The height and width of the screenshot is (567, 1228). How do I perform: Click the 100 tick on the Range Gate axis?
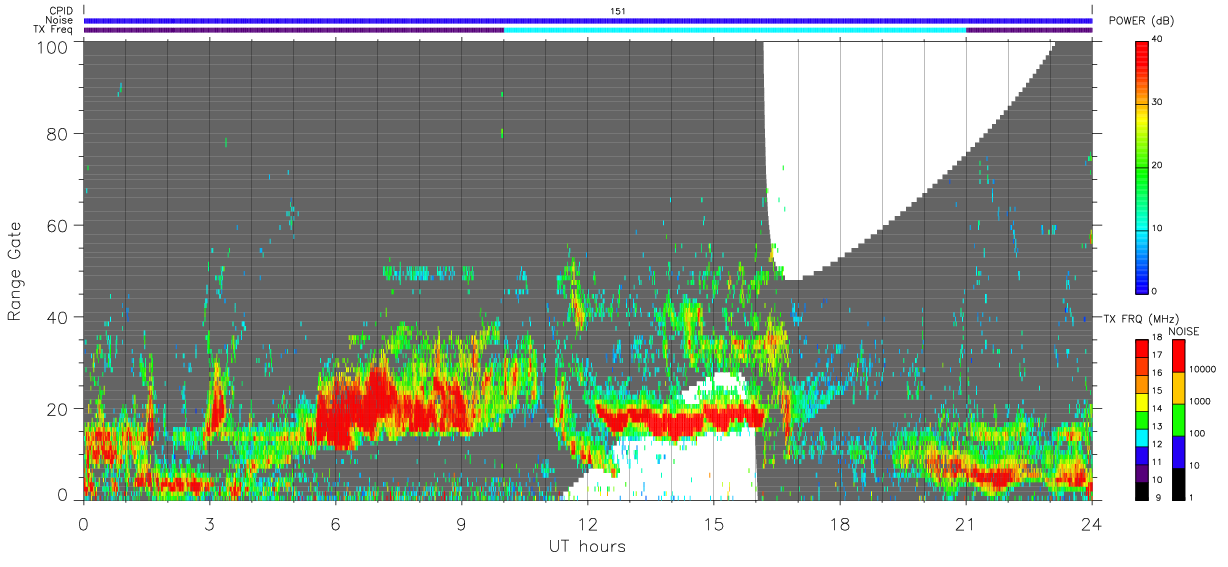[54, 46]
